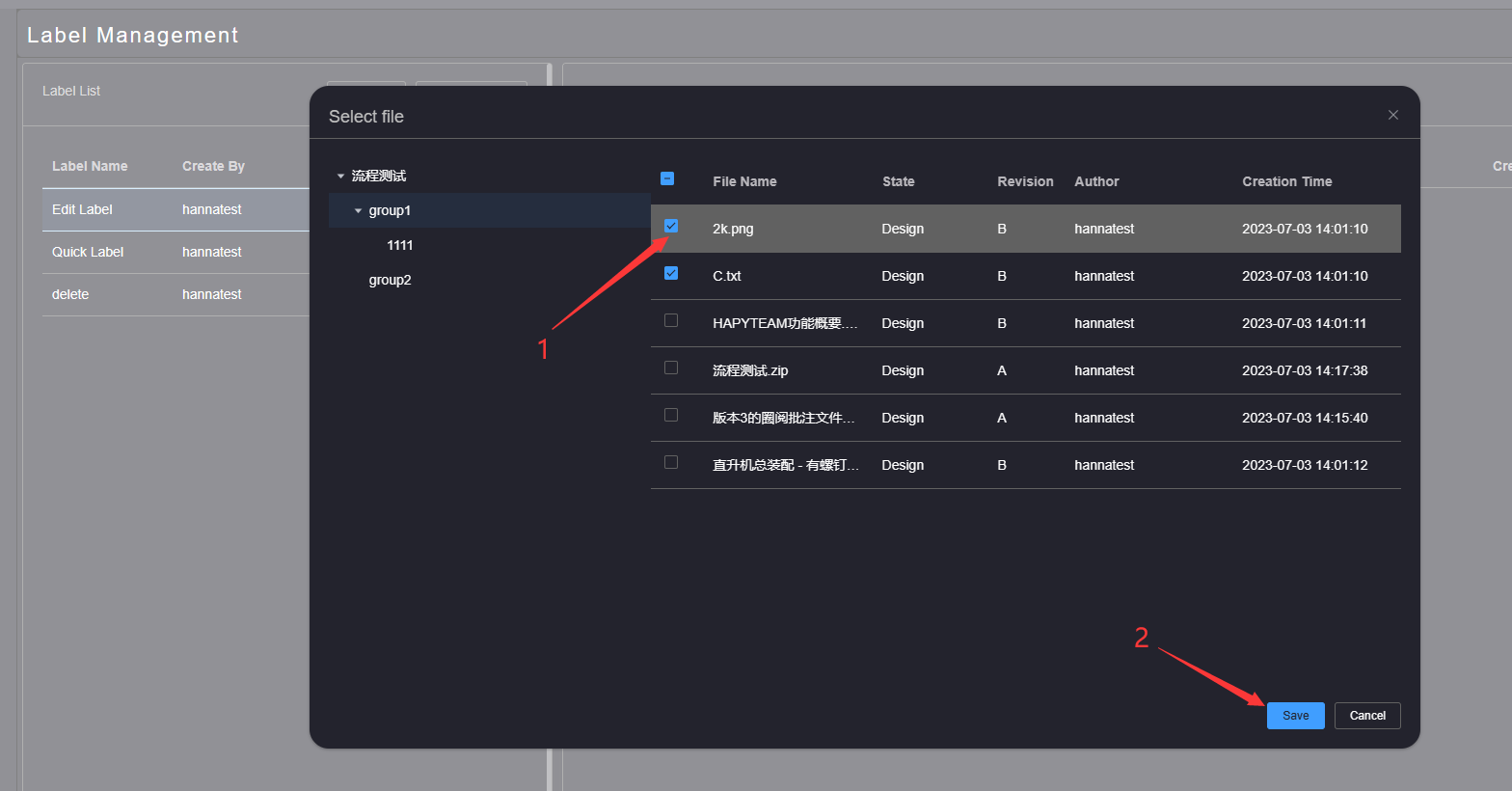Click the C.txt file name
Viewport: 1512px width, 791px height.
727,276
